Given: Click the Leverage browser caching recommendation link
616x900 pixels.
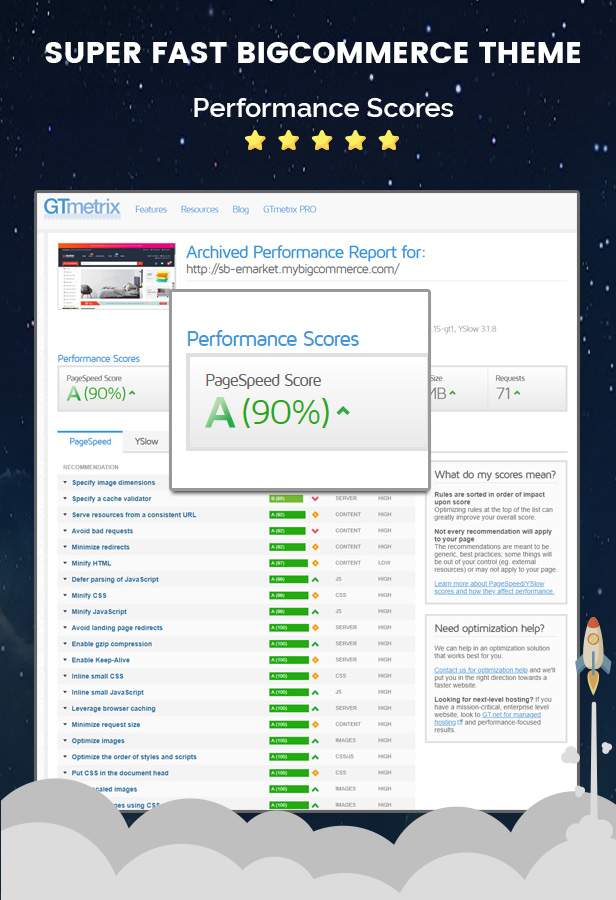Looking at the screenshot, I should pyautogui.click(x=113, y=709).
